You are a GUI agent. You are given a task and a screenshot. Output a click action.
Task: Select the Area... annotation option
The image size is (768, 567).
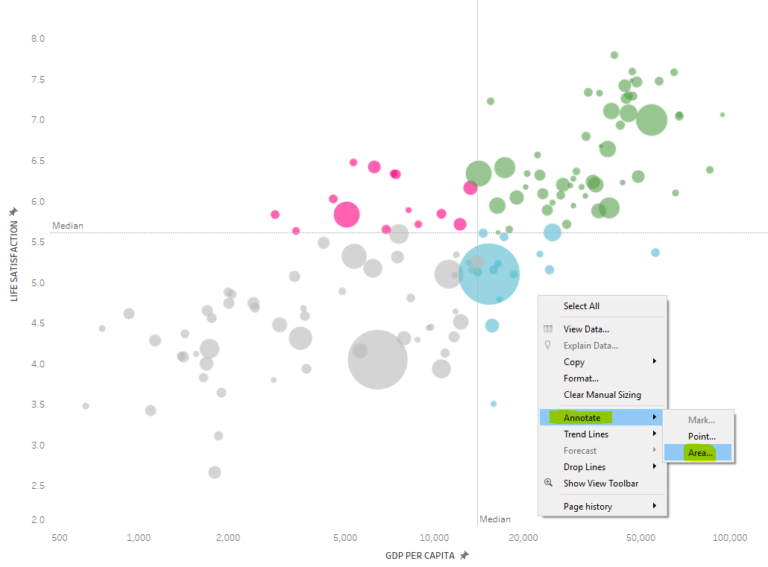pos(698,453)
